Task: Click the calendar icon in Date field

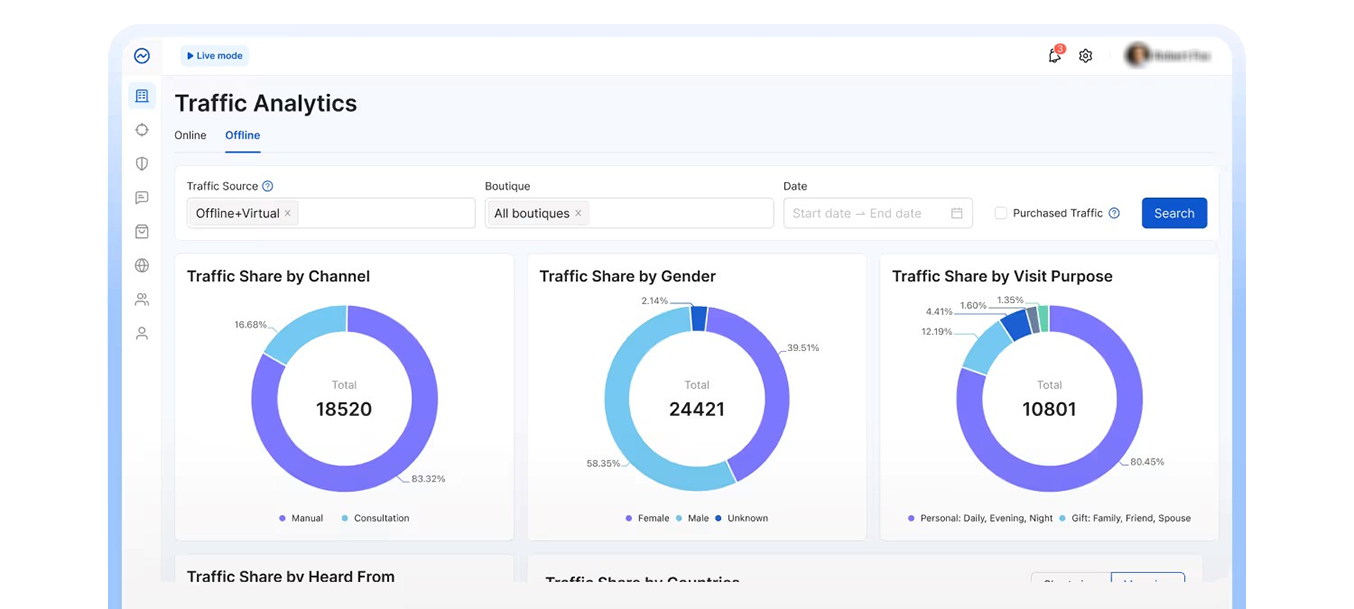Action: (x=957, y=213)
